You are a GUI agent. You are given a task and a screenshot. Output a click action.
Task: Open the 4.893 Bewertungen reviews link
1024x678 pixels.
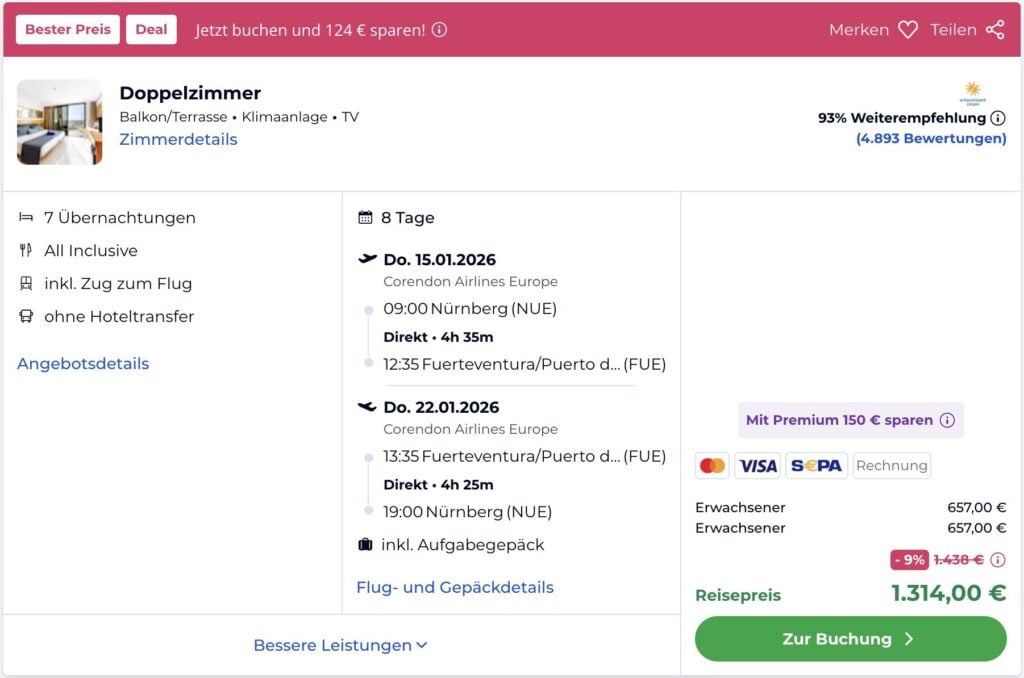pos(931,138)
